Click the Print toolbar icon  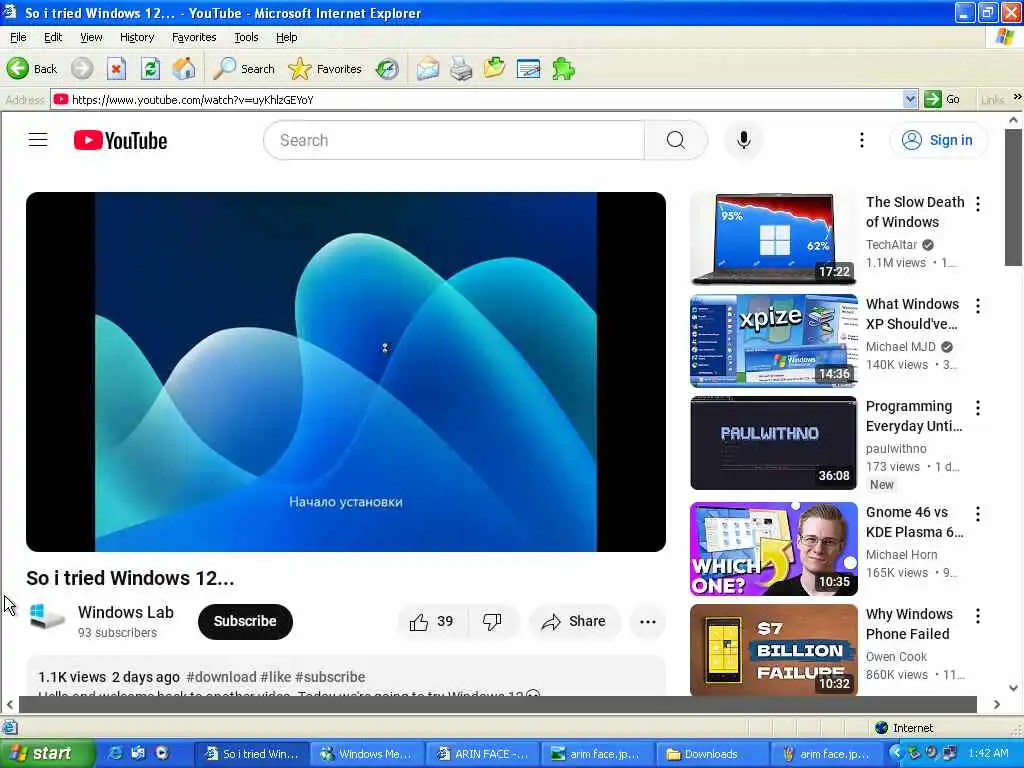pos(461,69)
